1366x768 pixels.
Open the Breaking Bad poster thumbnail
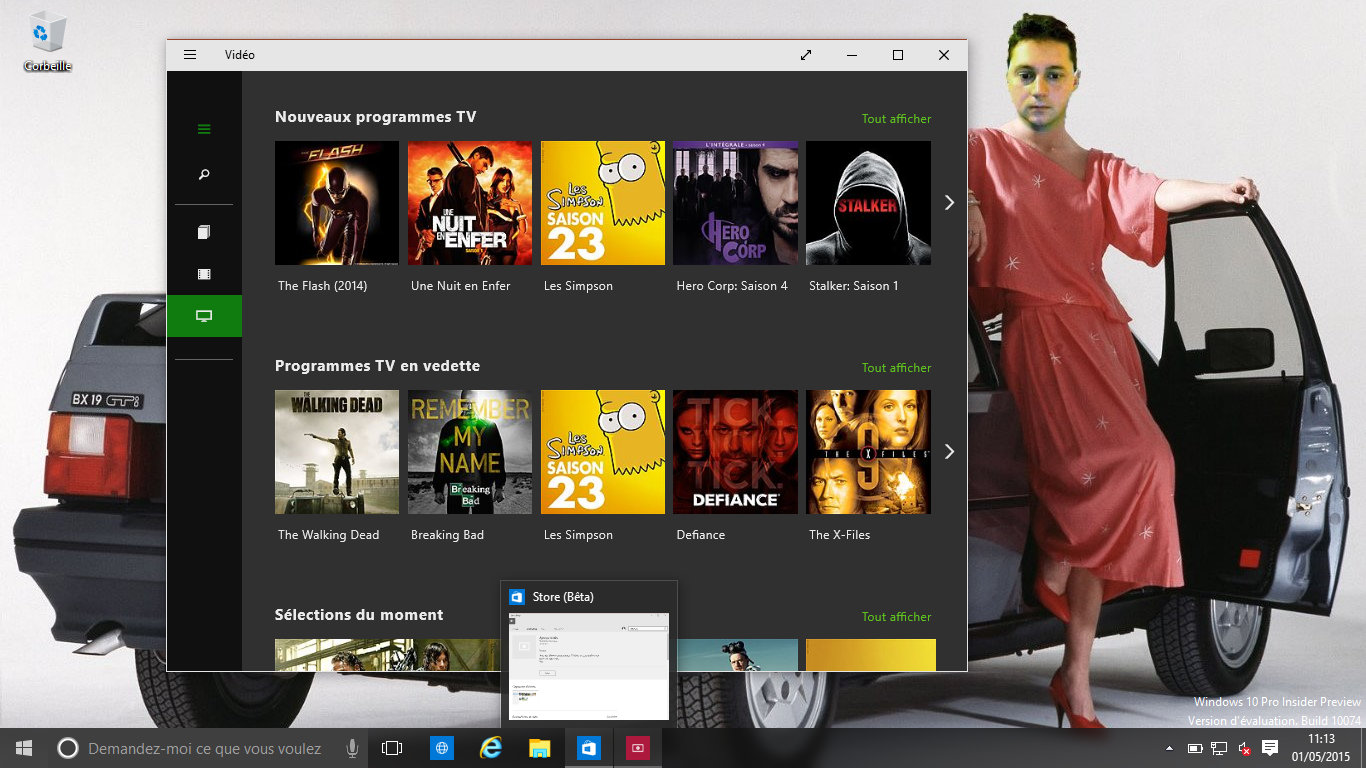[469, 452]
